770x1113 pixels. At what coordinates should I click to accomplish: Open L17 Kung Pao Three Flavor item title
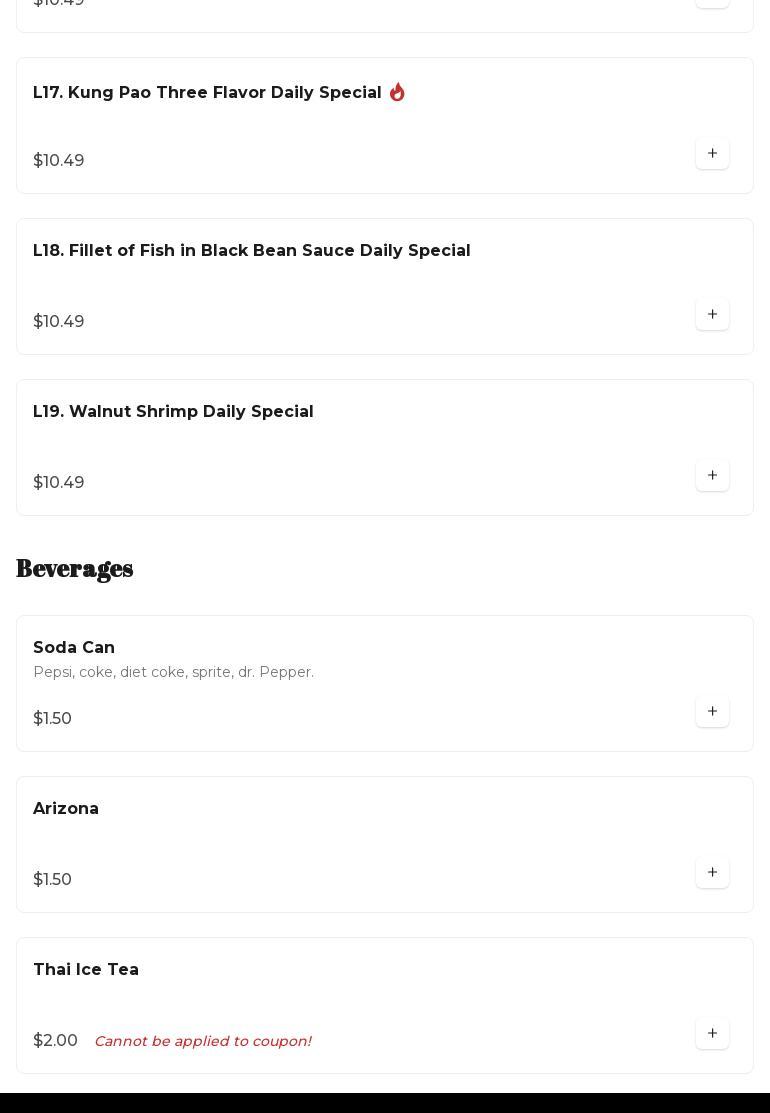(x=207, y=93)
